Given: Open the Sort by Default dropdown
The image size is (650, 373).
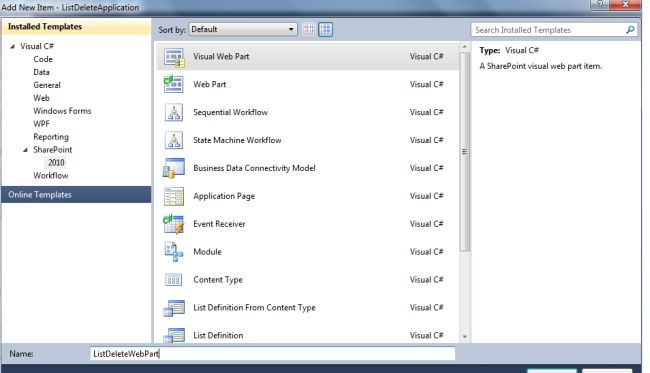Looking at the screenshot, I should coord(243,29).
